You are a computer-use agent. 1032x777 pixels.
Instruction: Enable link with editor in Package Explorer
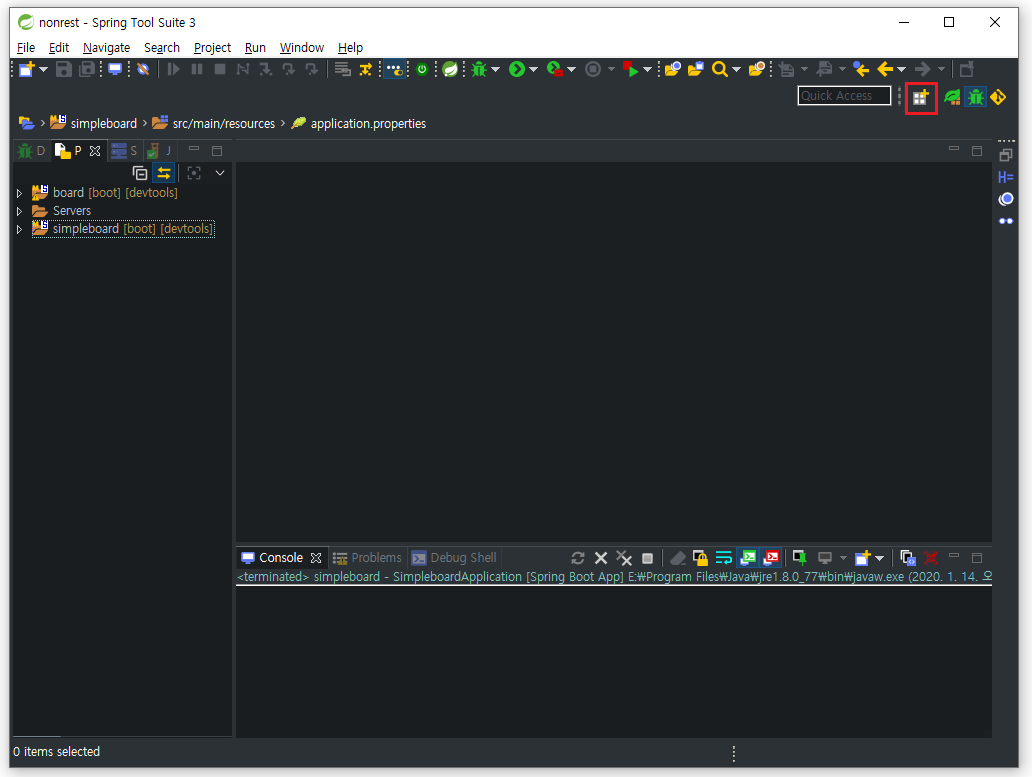click(164, 172)
